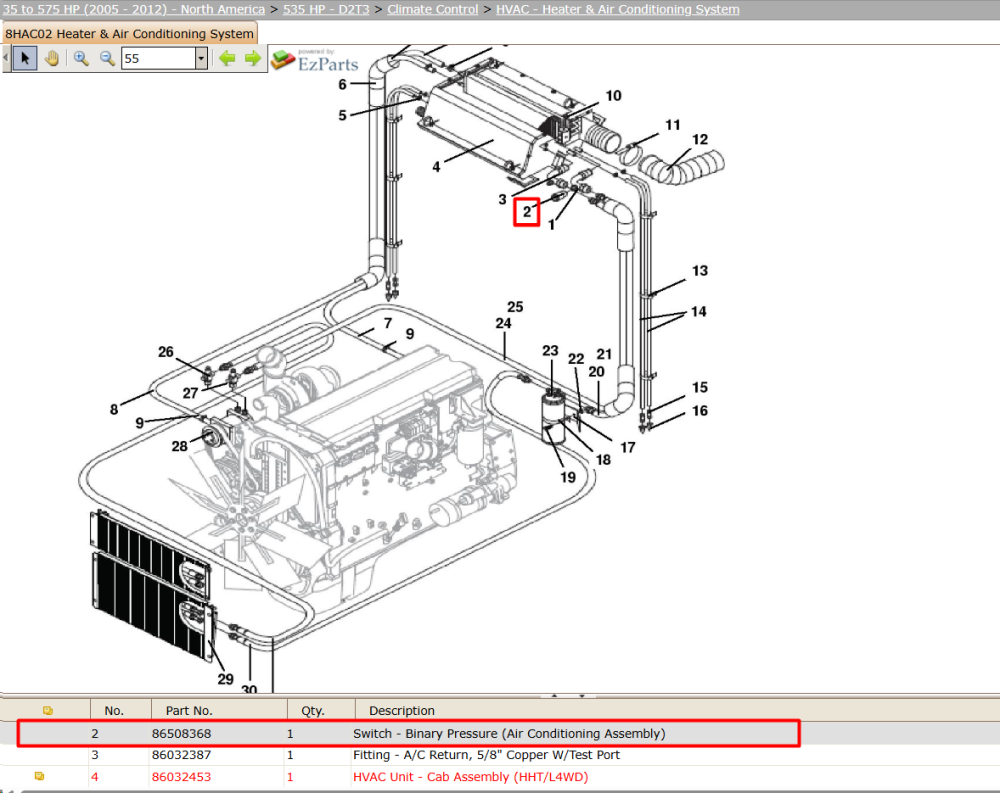This screenshot has width=1000, height=793.
Task: Click the EzParts logo
Action: pyautogui.click(x=314, y=60)
